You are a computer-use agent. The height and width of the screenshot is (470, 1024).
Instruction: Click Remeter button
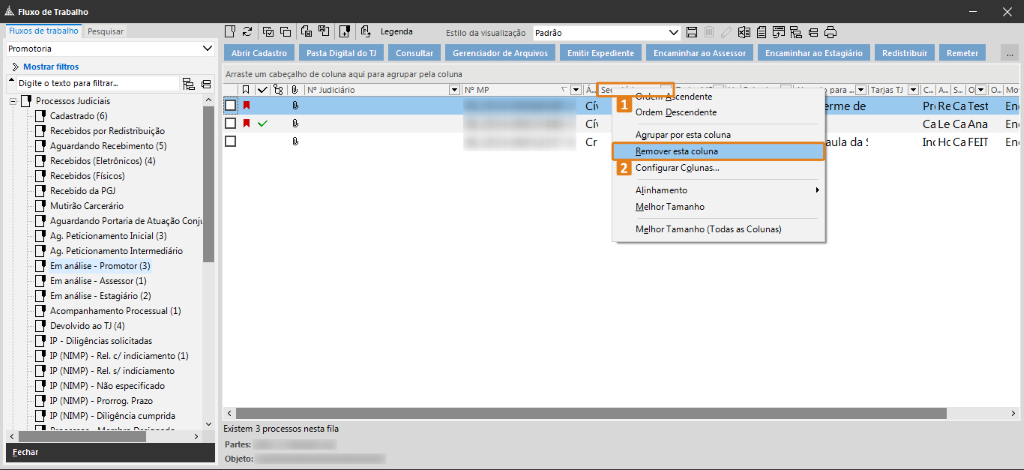(962, 53)
